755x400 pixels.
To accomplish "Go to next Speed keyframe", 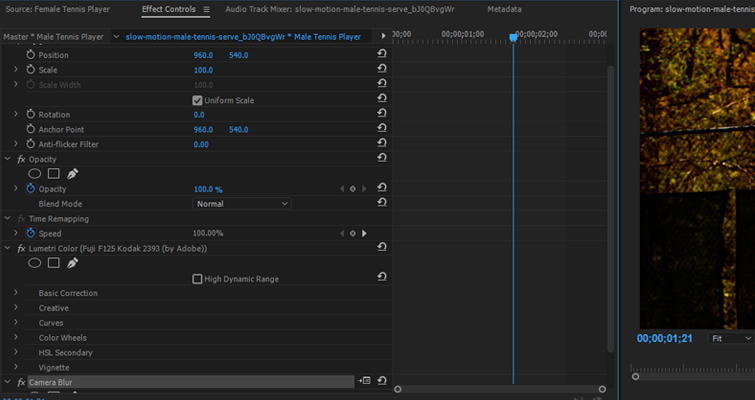I will coord(364,233).
